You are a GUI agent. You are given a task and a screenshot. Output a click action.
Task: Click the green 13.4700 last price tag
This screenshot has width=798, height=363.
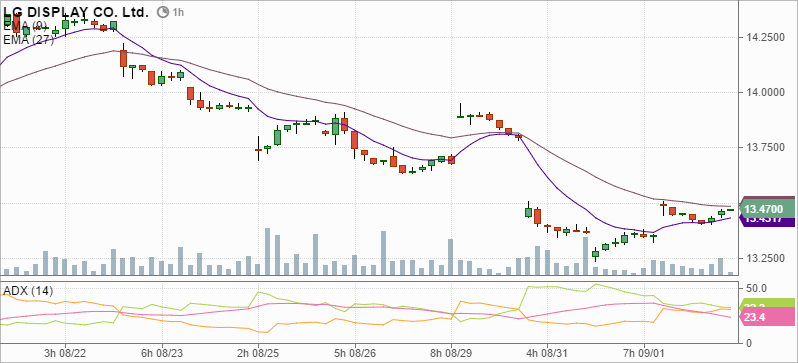[x=766, y=209]
